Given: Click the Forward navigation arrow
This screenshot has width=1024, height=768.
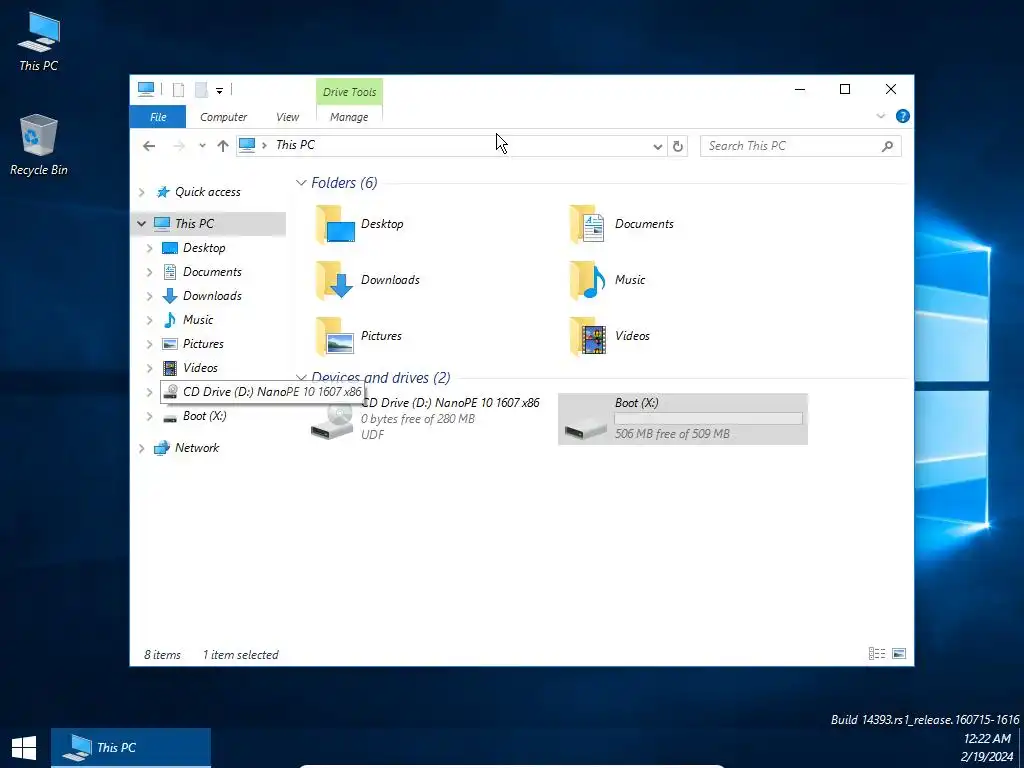Looking at the screenshot, I should [x=178, y=146].
